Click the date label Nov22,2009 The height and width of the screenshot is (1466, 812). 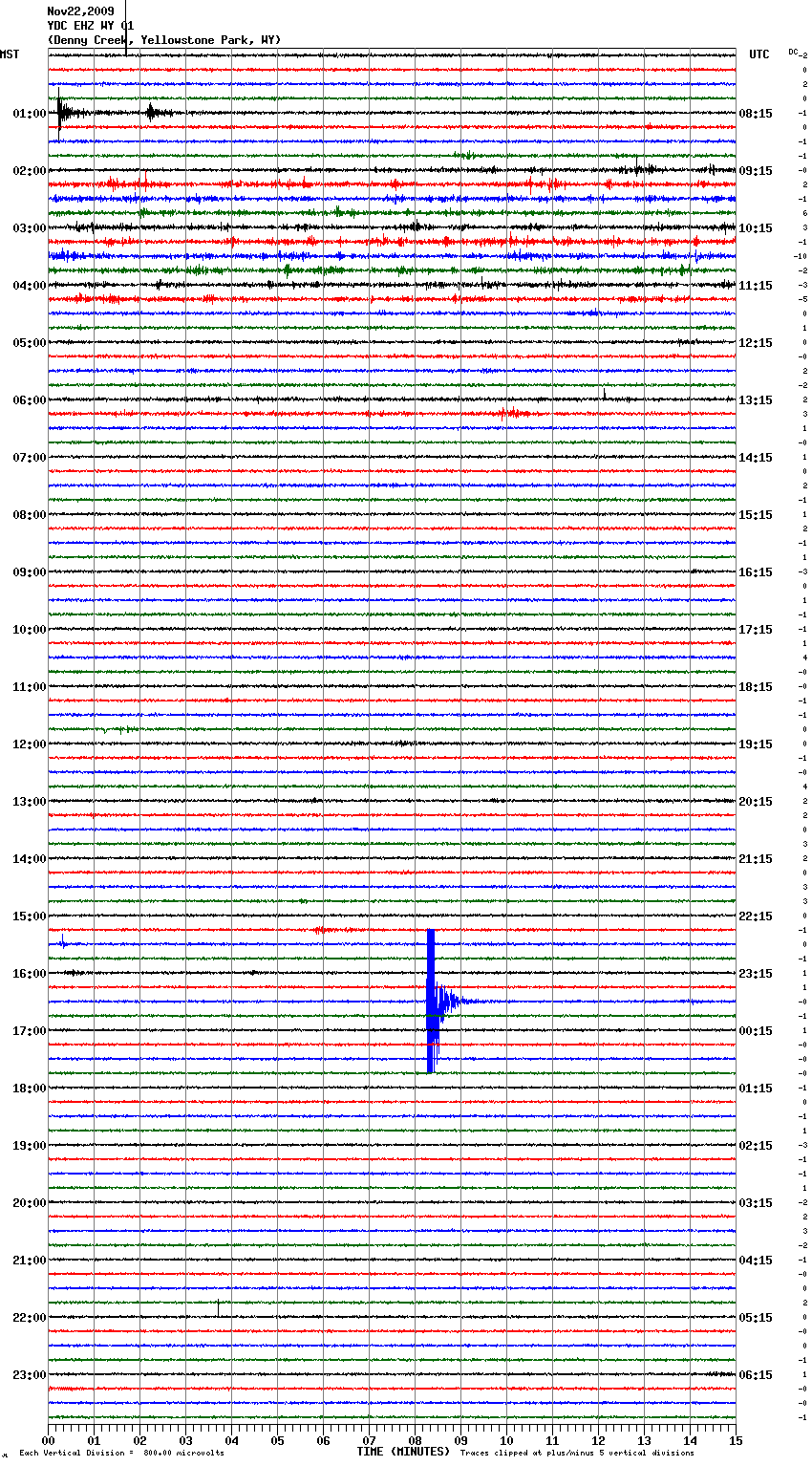tap(80, 11)
